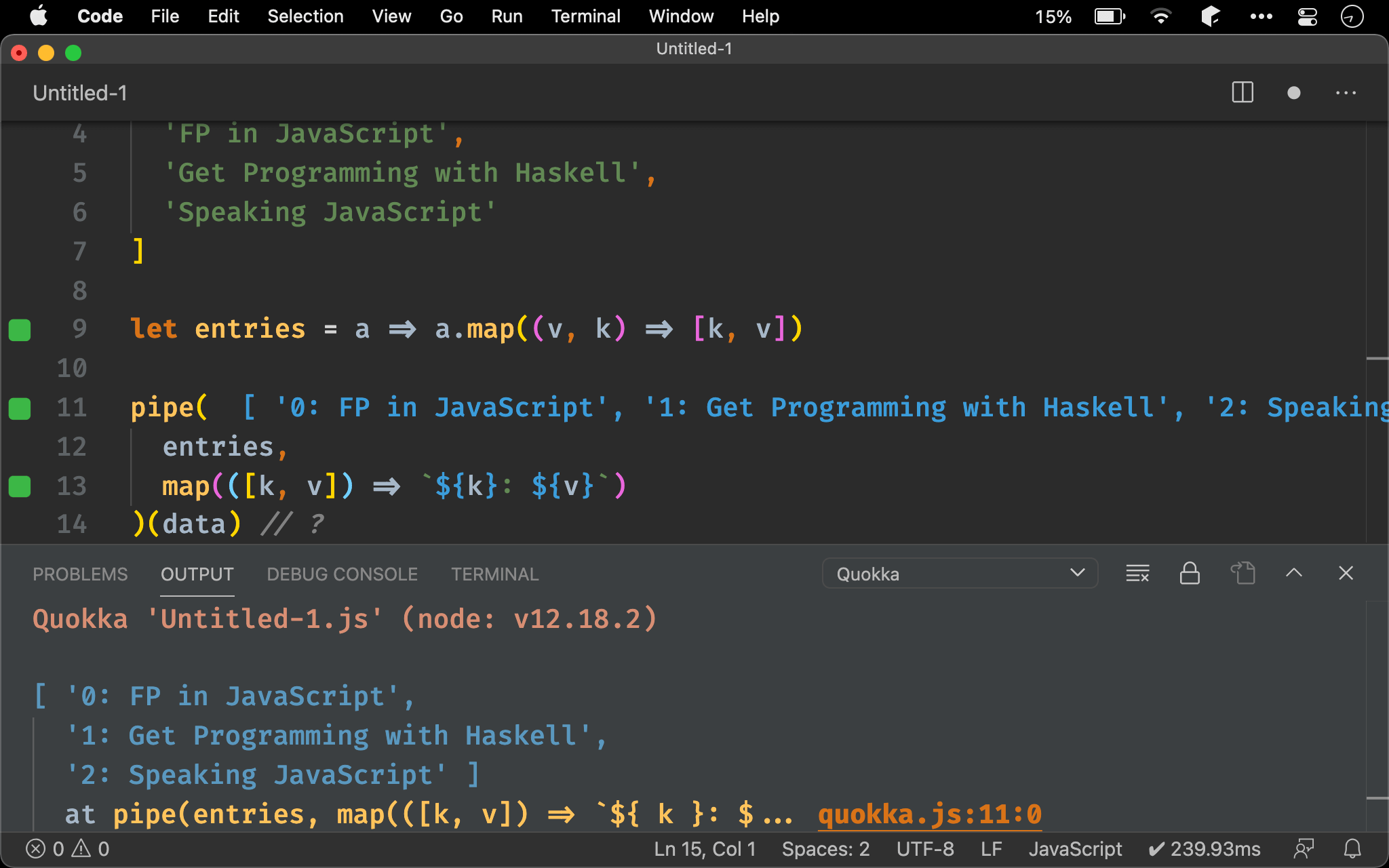Toggle the lock output icon

point(1188,573)
